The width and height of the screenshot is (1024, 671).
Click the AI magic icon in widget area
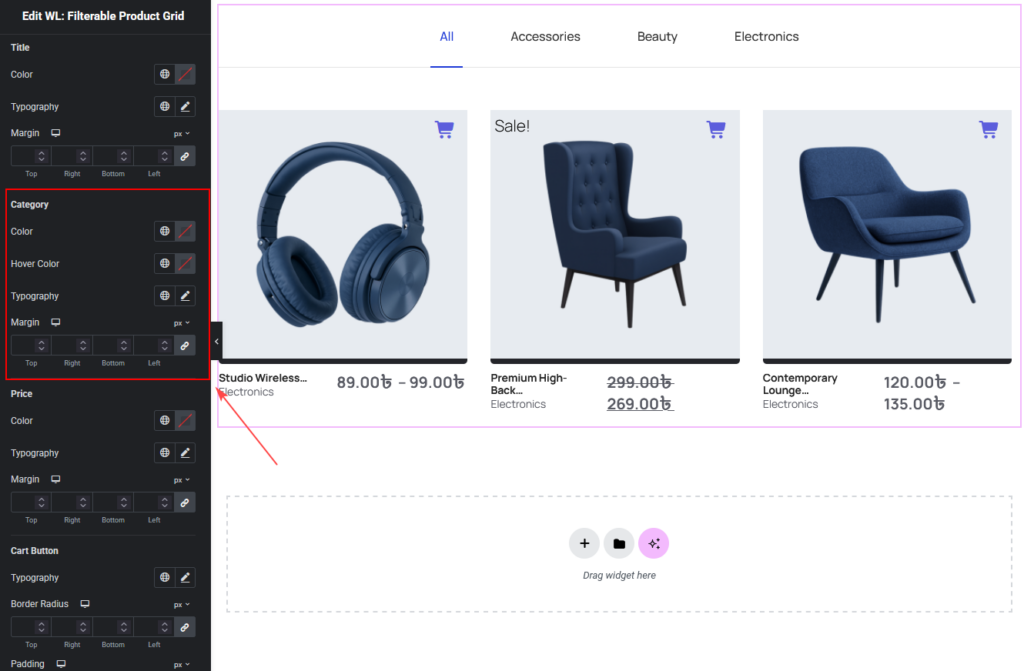click(654, 543)
